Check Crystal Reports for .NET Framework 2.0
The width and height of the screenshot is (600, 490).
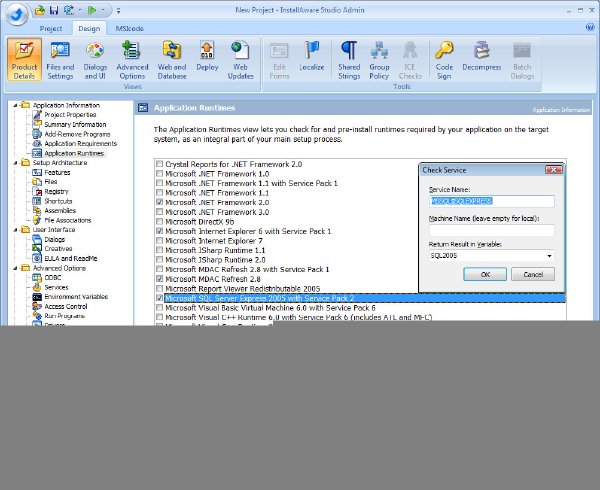[160, 164]
